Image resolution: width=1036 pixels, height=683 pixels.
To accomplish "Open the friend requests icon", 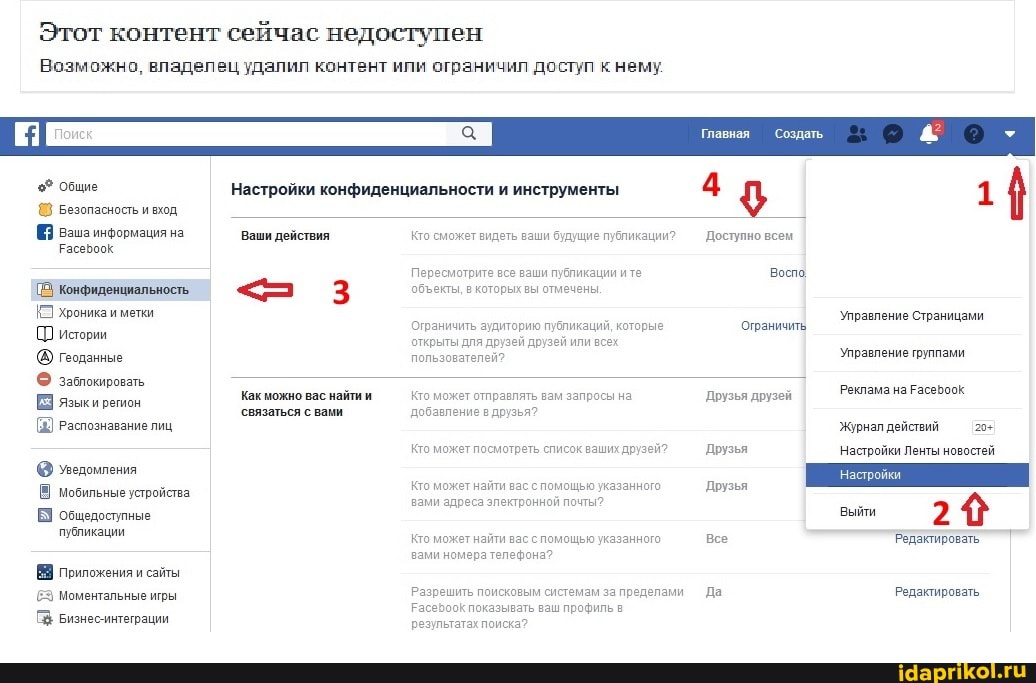I will pyautogui.click(x=856, y=134).
